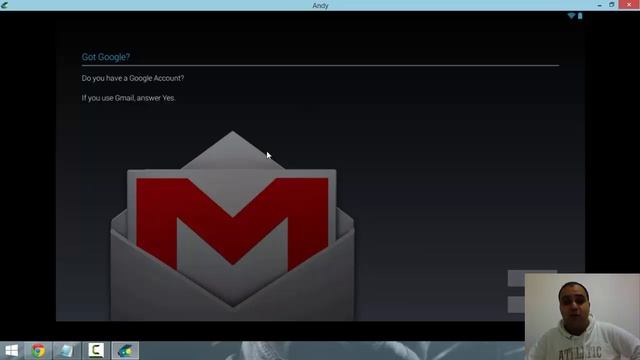The image size is (640, 360).
Task: Click "Do you have a Google Account?" text
Action: pos(133,78)
